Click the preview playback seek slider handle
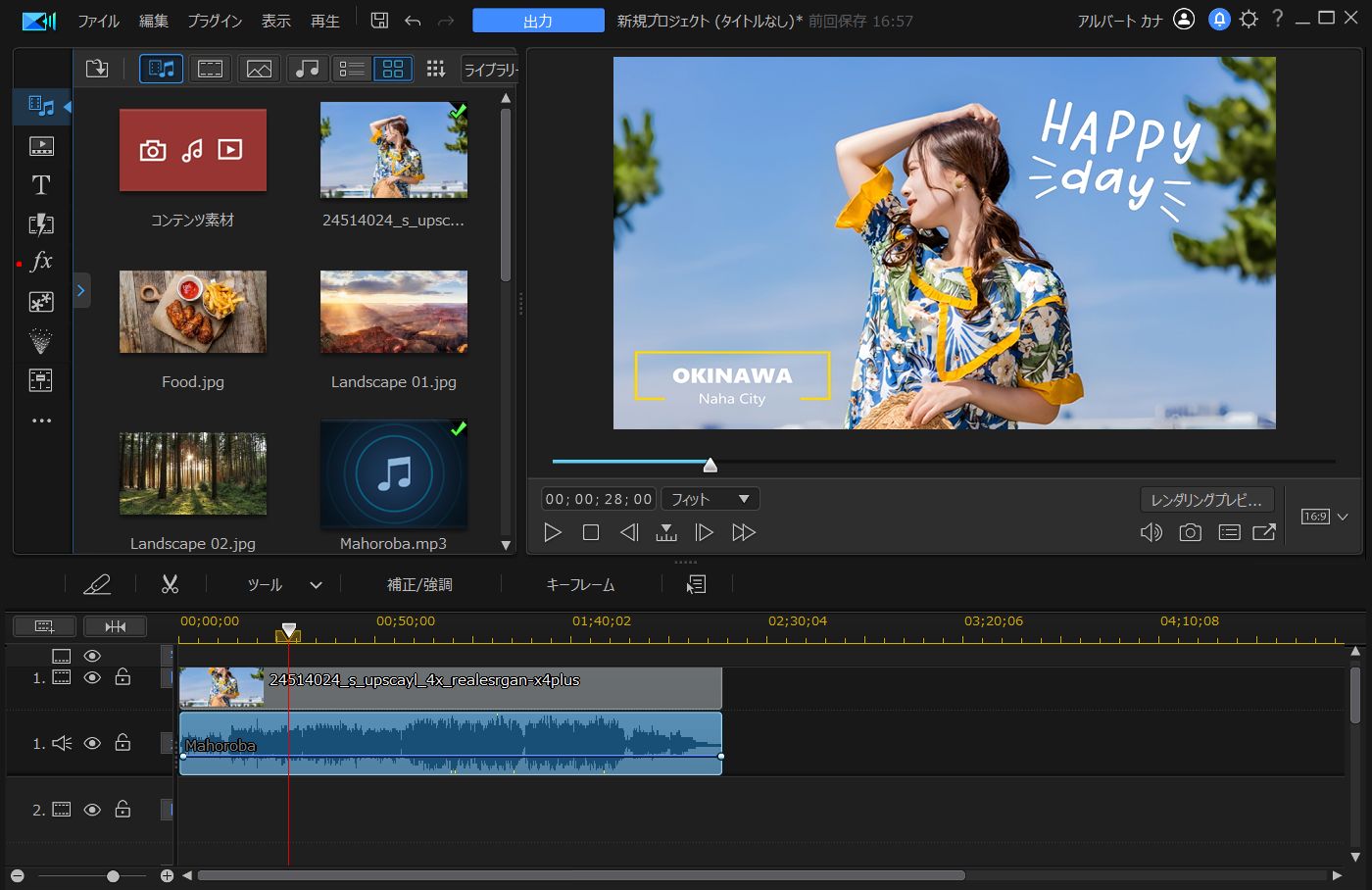Image resolution: width=1372 pixels, height=890 pixels. tap(710, 465)
